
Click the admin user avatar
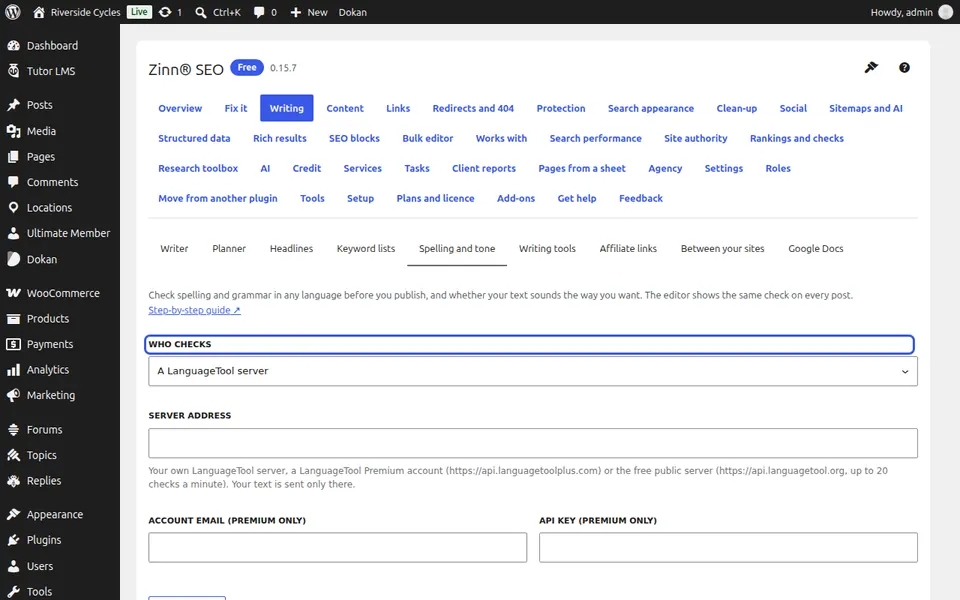[x=946, y=12]
